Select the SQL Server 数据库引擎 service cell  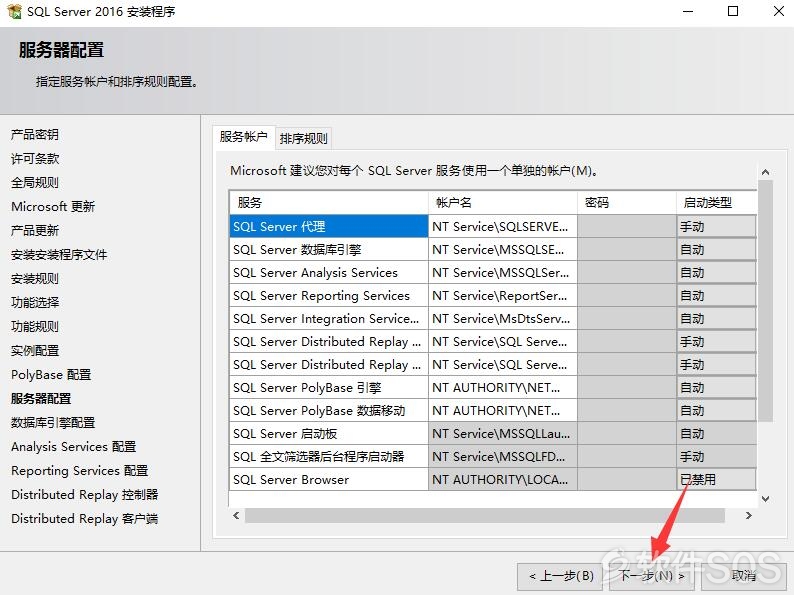click(329, 250)
